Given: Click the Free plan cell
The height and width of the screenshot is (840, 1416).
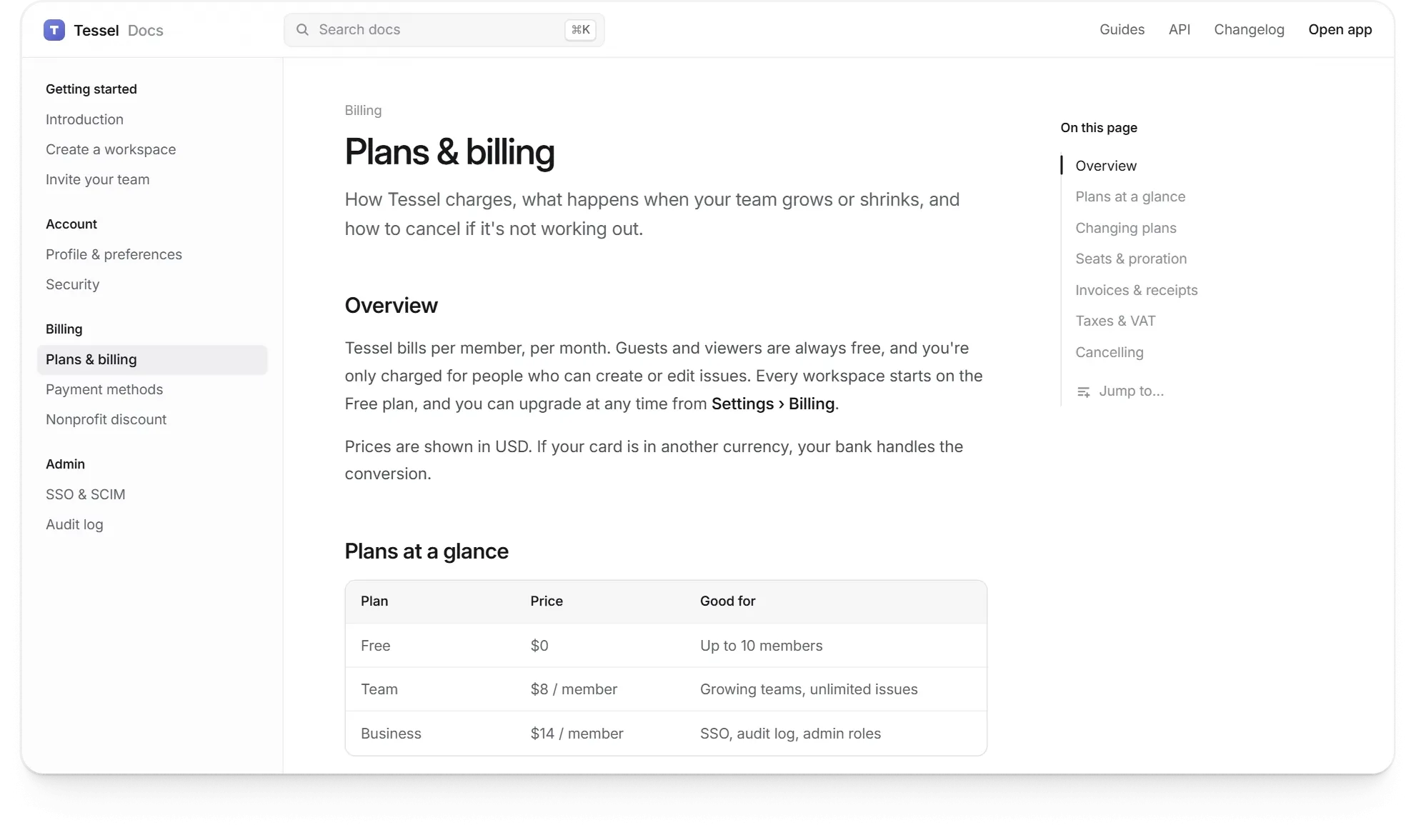Looking at the screenshot, I should point(375,646).
